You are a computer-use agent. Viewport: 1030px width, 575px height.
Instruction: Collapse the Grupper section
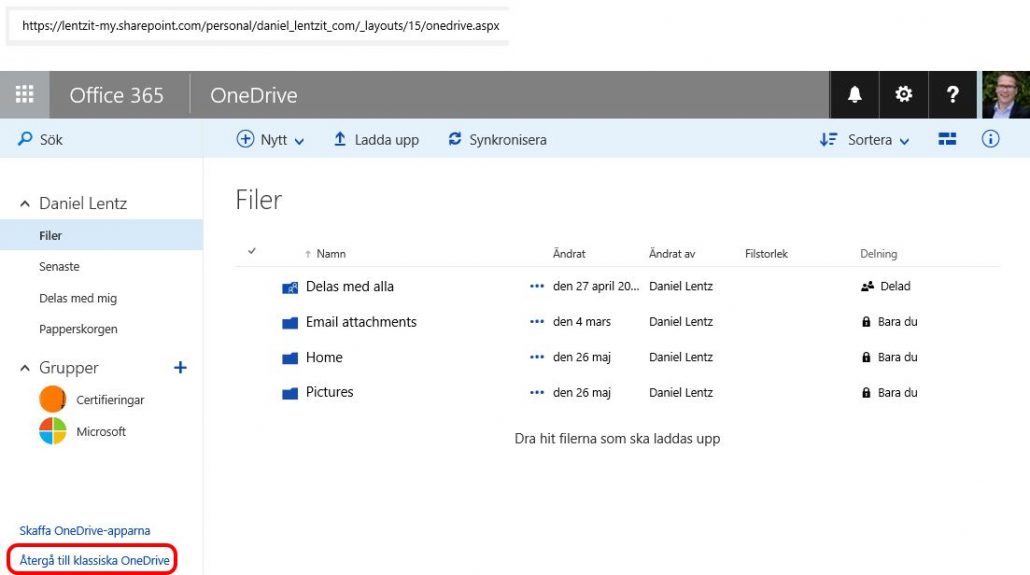click(x=25, y=368)
